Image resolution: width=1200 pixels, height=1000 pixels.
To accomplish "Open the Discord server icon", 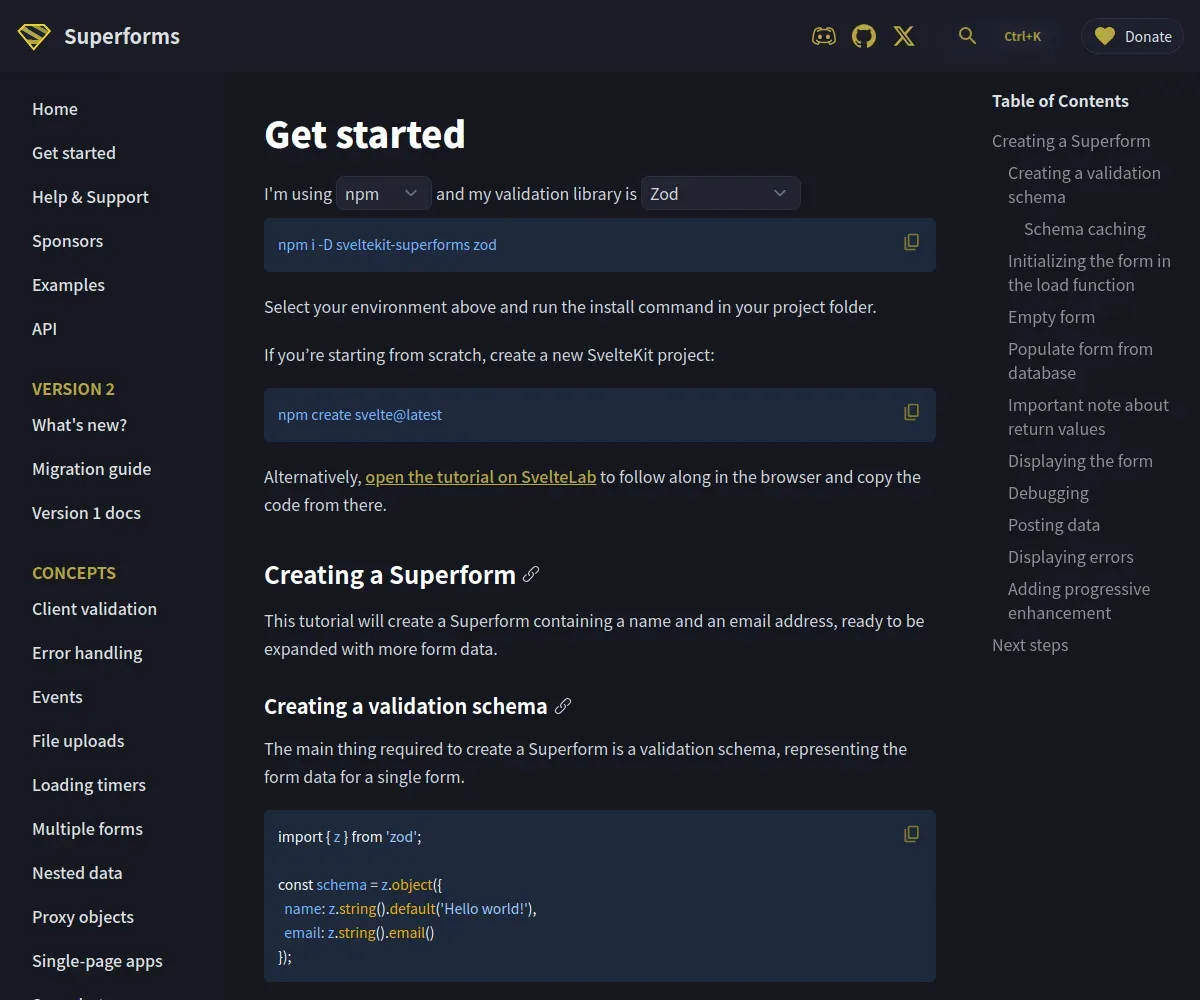I will point(824,37).
